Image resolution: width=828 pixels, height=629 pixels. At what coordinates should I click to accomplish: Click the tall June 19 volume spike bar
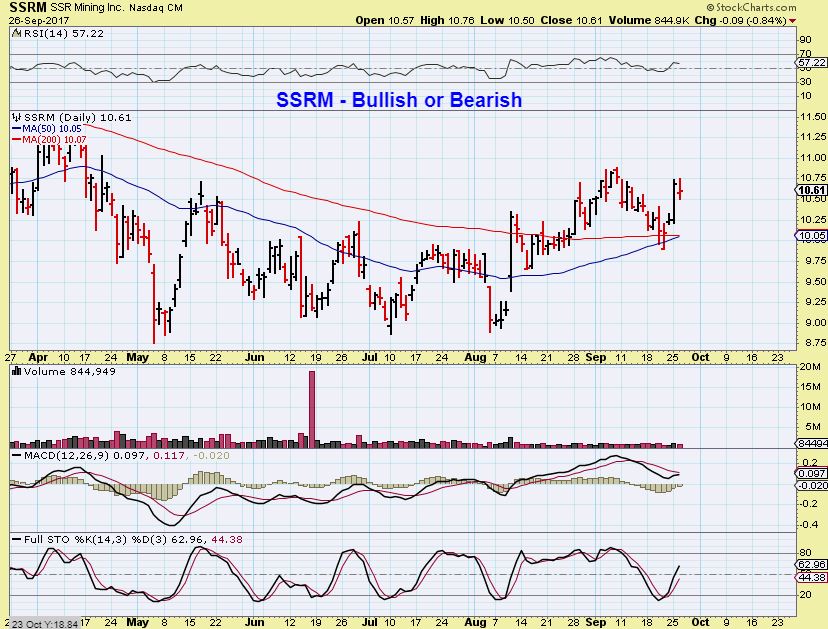coord(312,409)
